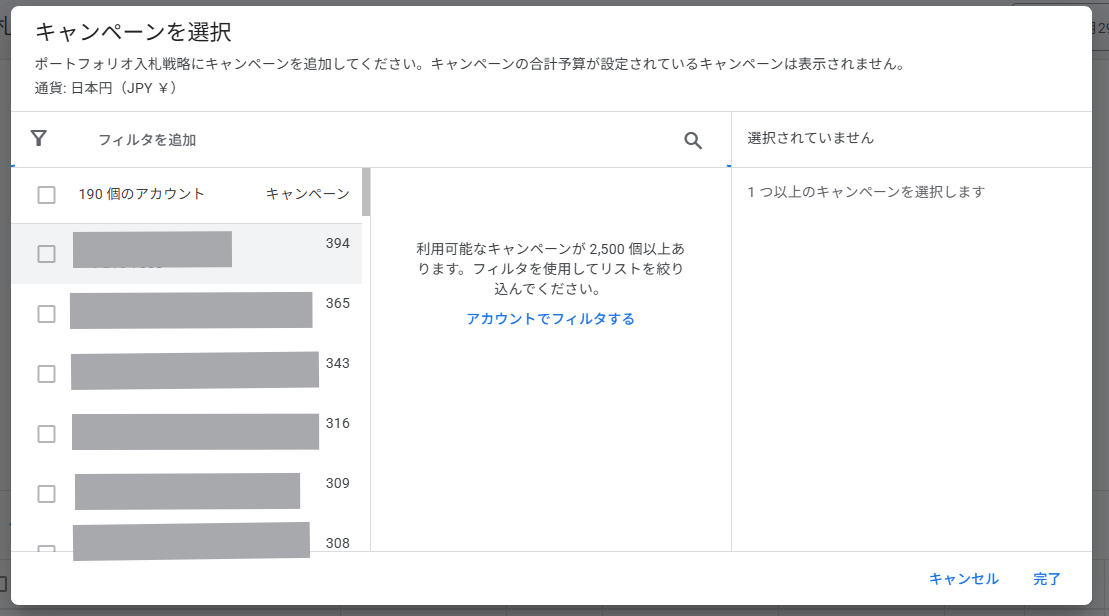This screenshot has width=1109, height=616.
Task: Click the 190 個のアカウント column header
Action: pyautogui.click(x=141, y=194)
